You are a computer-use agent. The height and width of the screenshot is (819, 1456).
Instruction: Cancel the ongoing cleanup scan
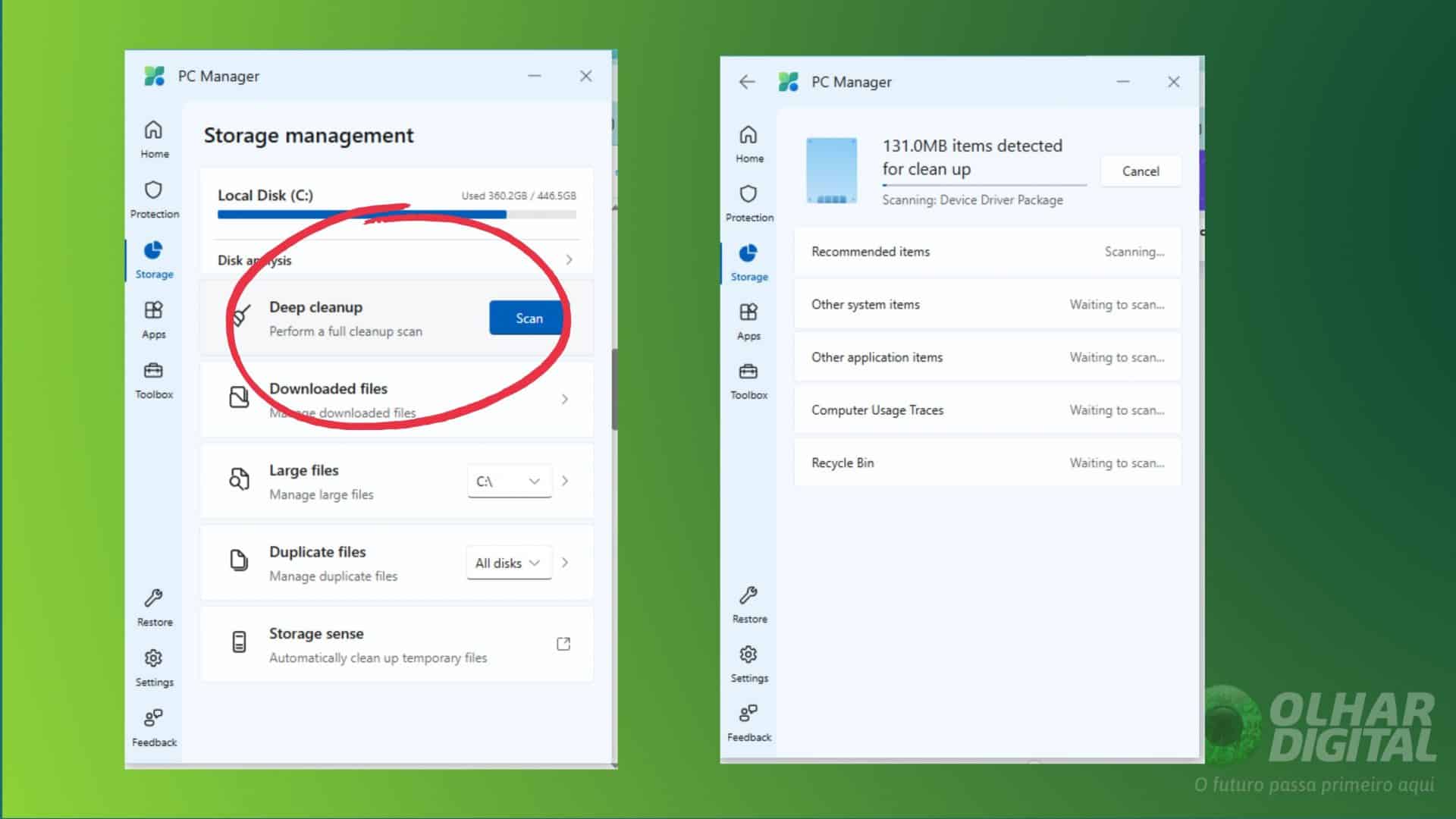pos(1140,171)
